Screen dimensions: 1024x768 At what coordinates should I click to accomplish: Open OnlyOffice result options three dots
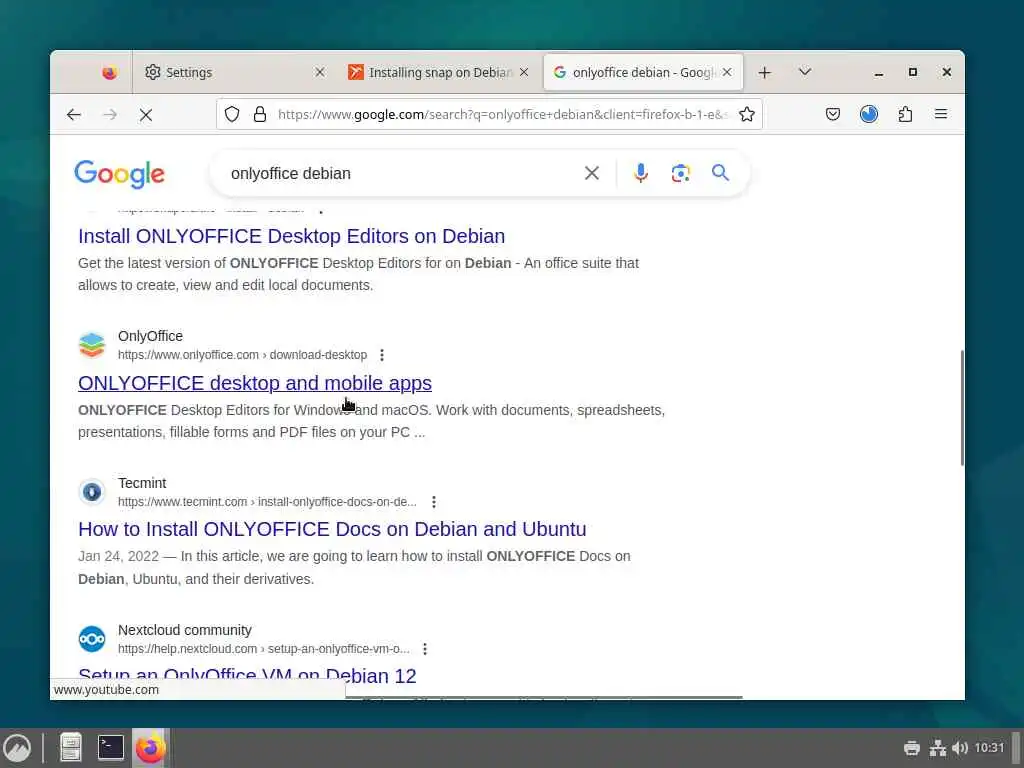382,355
